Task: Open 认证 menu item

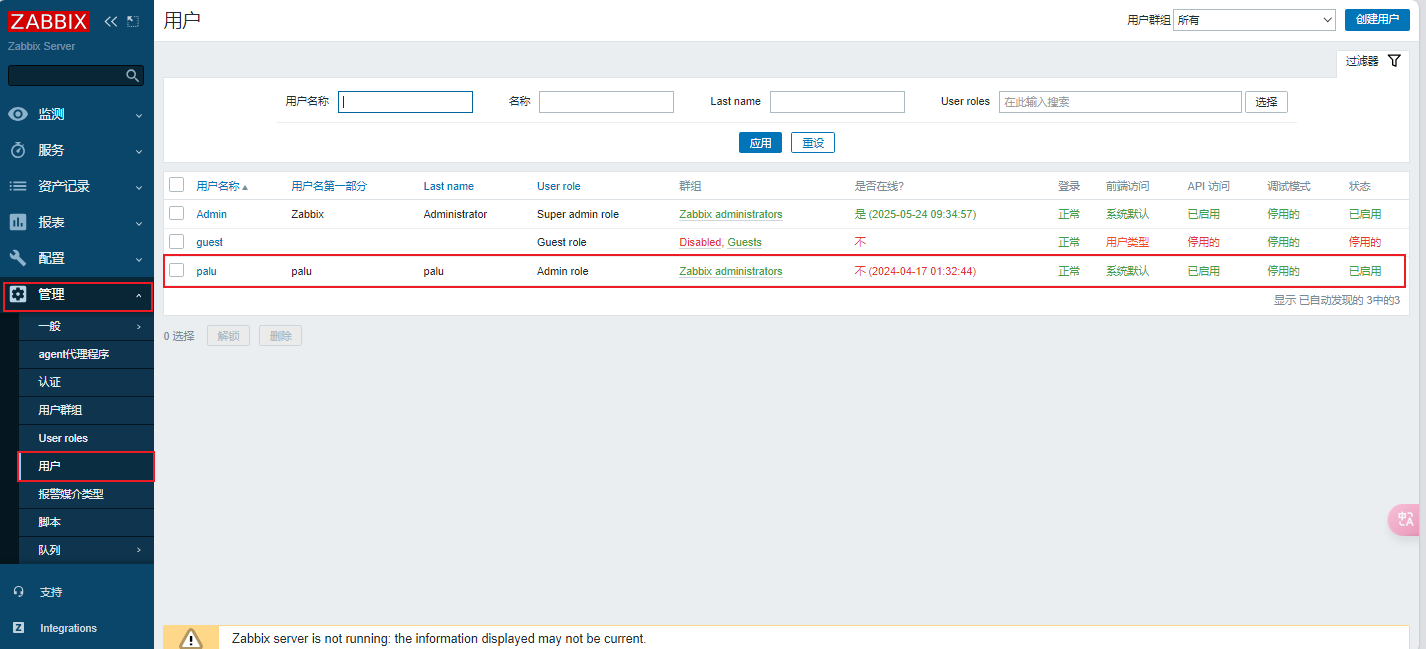Action: click(86, 382)
